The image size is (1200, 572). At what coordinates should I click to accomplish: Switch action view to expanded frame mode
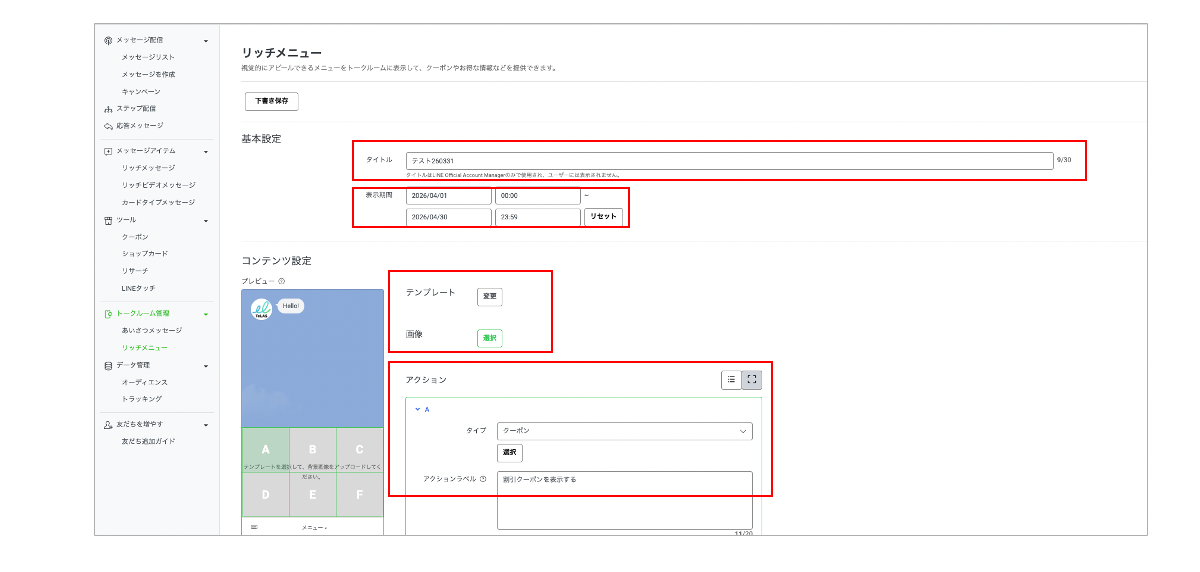(751, 380)
